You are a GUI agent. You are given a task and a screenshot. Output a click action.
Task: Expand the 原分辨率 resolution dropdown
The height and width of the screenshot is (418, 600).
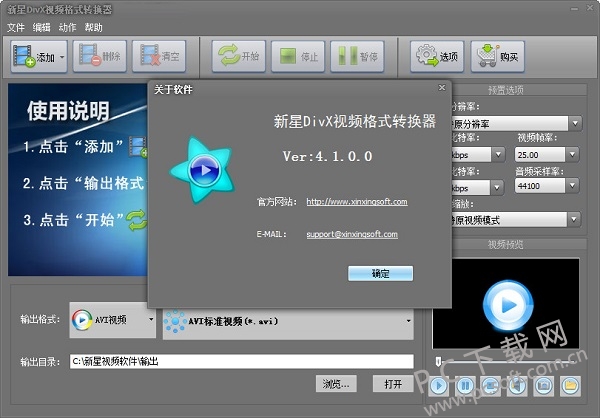(x=575, y=124)
